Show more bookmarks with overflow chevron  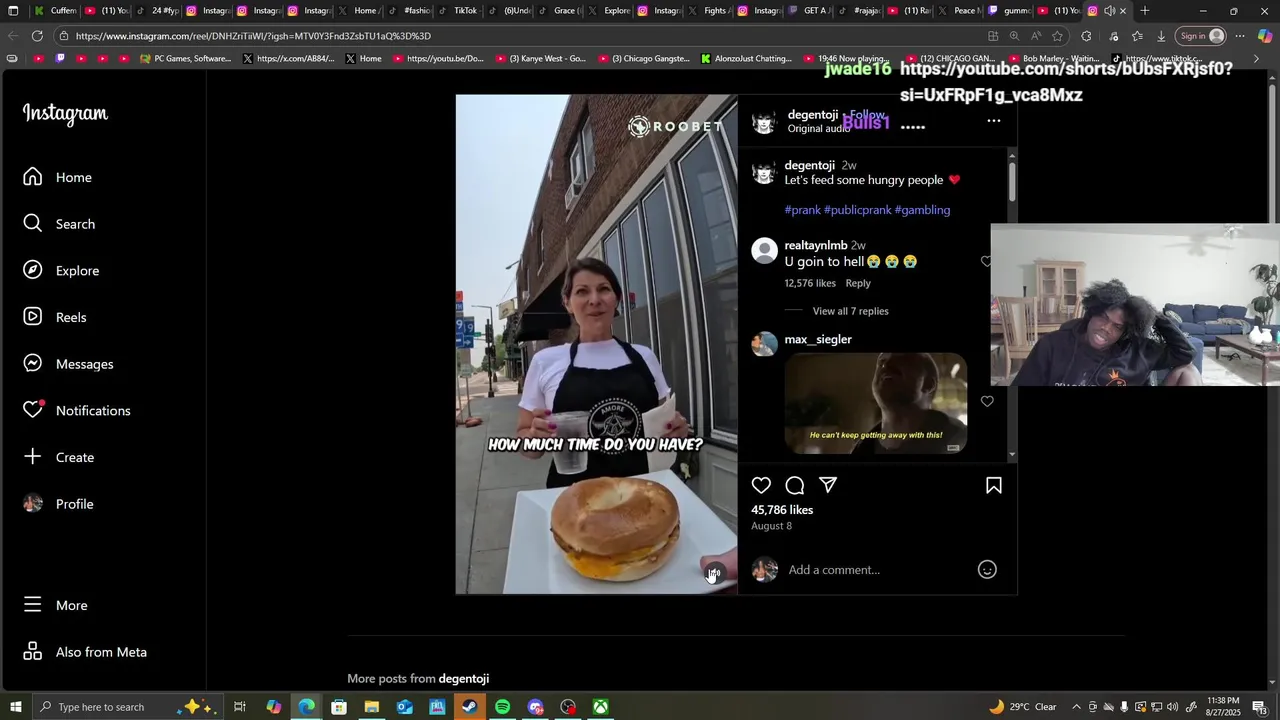[x=1256, y=58]
